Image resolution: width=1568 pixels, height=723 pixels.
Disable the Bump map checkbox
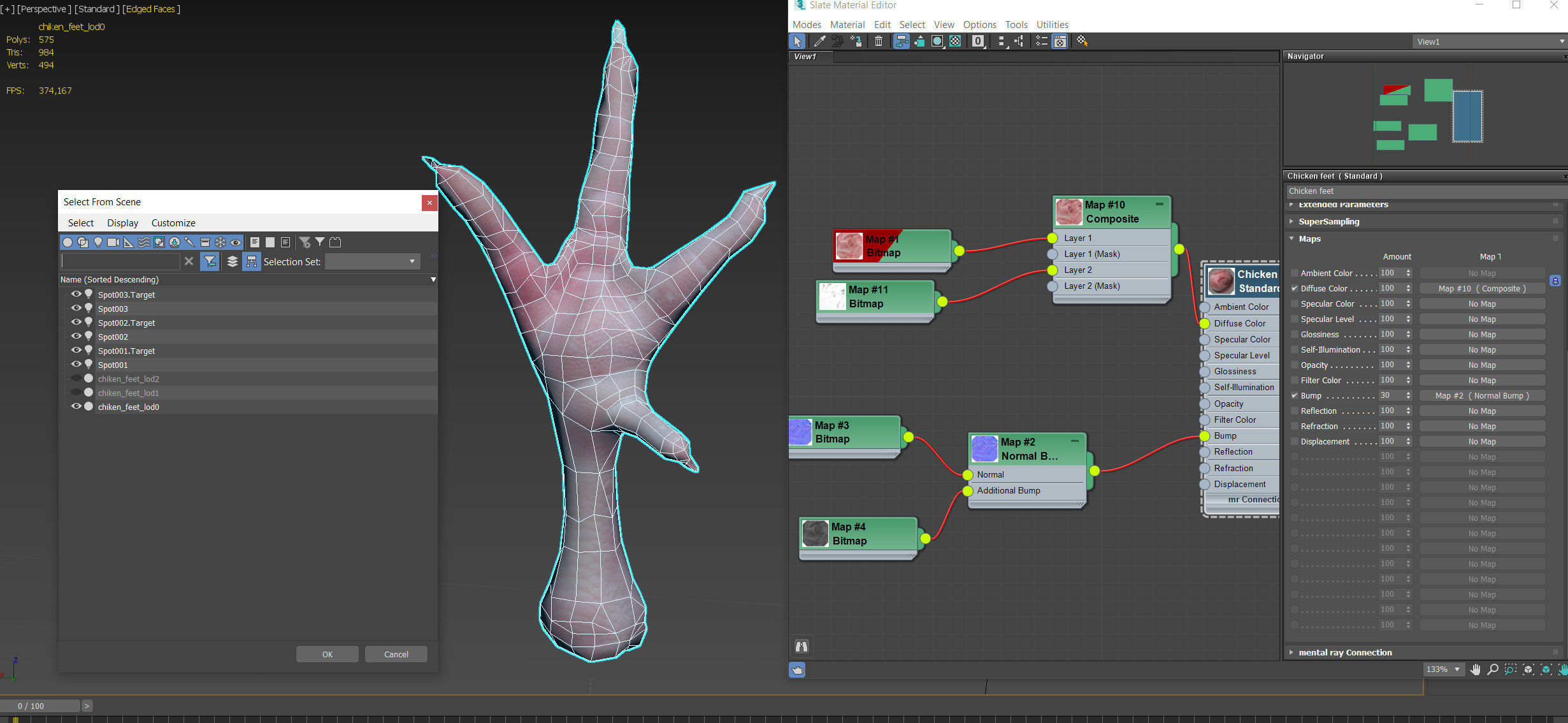(x=1295, y=395)
